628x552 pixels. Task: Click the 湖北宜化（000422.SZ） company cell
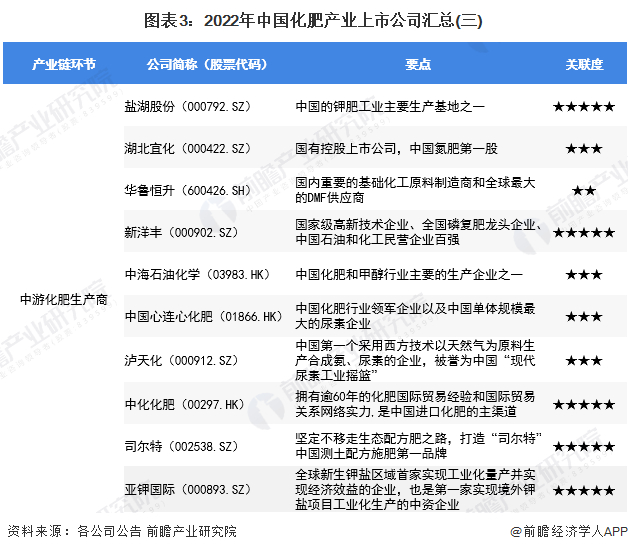click(187, 149)
